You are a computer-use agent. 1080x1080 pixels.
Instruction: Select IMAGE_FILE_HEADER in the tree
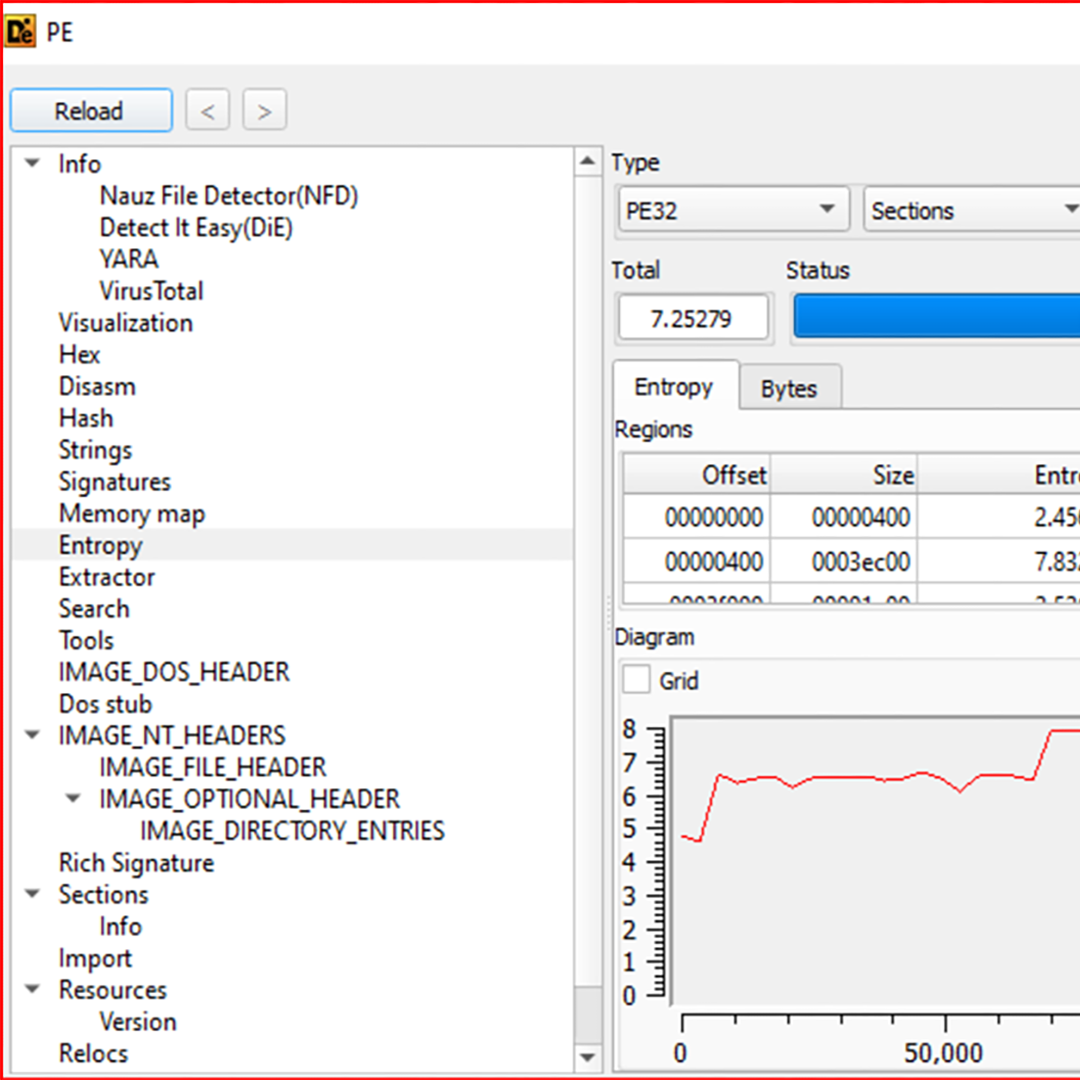213,767
